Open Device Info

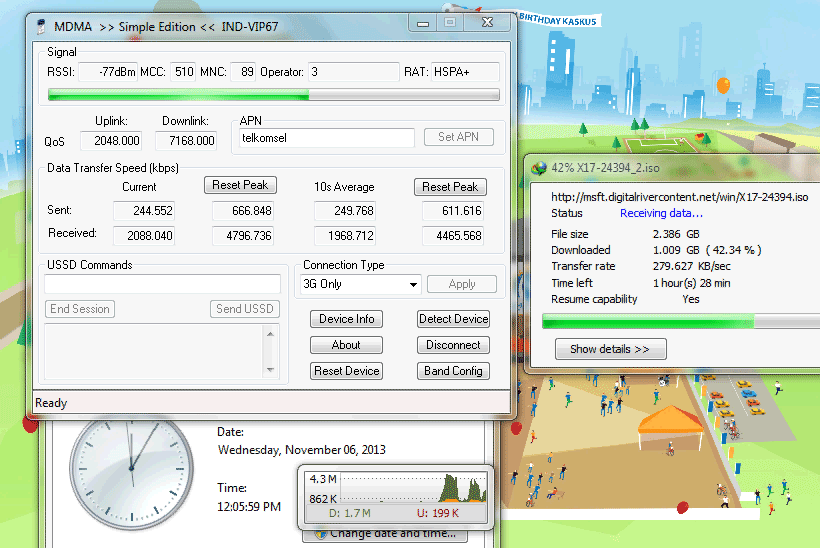pos(346,319)
